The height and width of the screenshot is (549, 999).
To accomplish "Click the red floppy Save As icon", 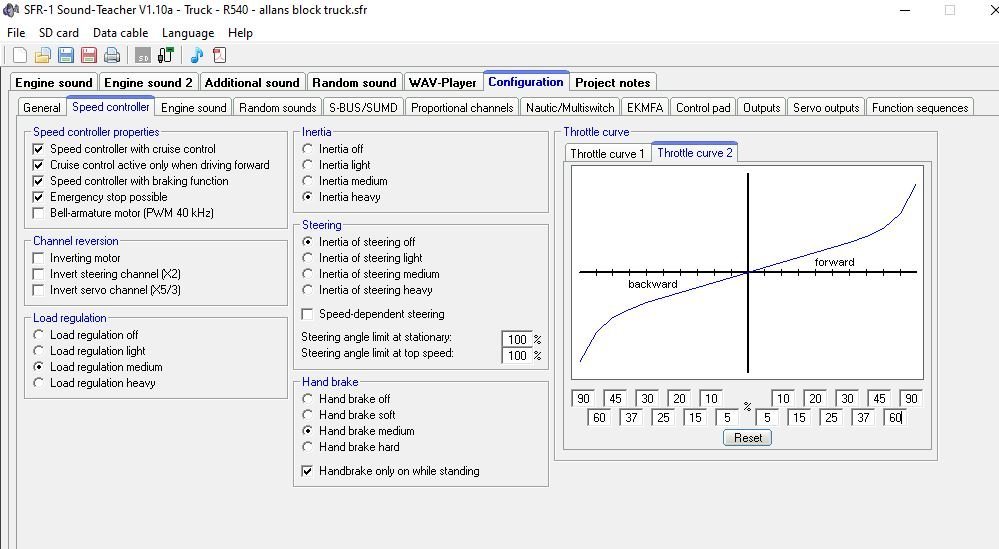I will (x=89, y=55).
